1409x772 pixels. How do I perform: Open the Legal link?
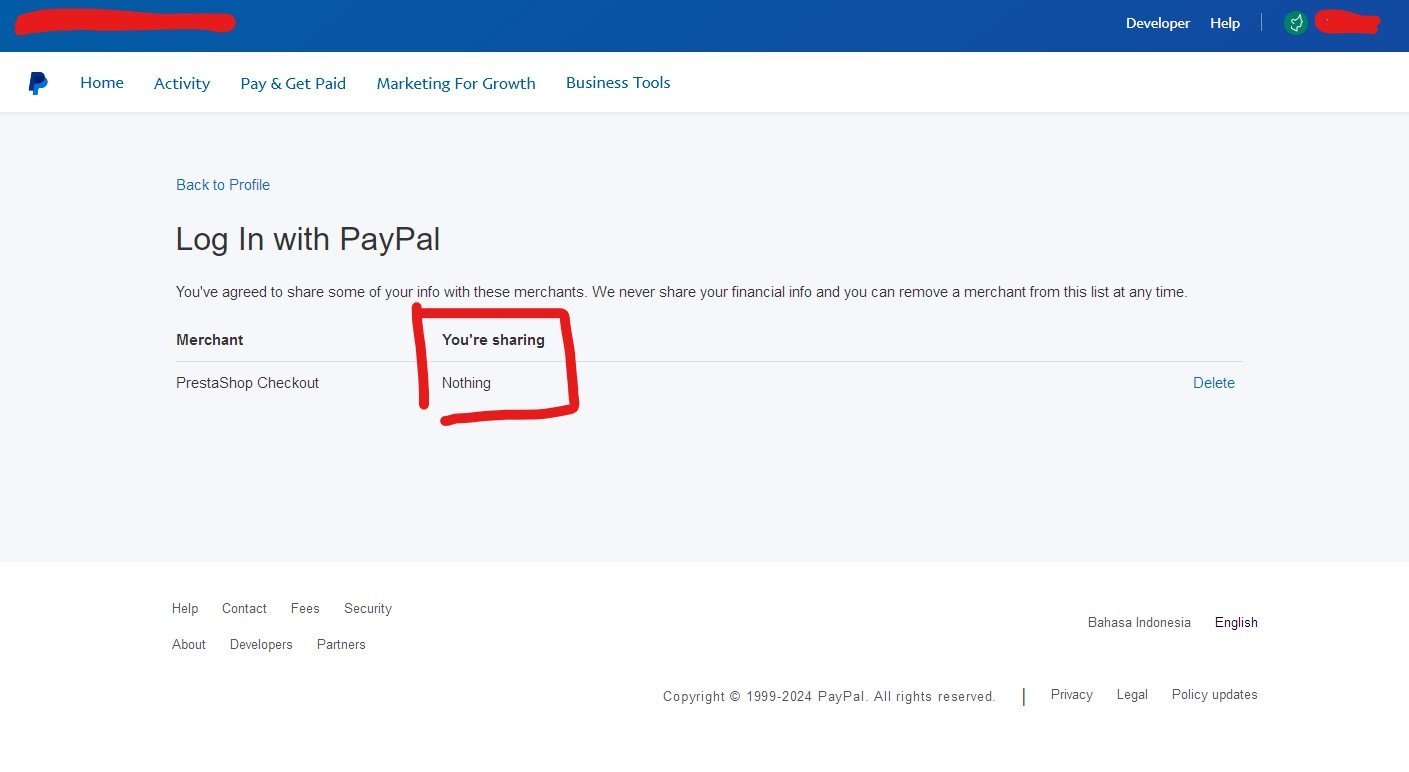(x=1132, y=695)
